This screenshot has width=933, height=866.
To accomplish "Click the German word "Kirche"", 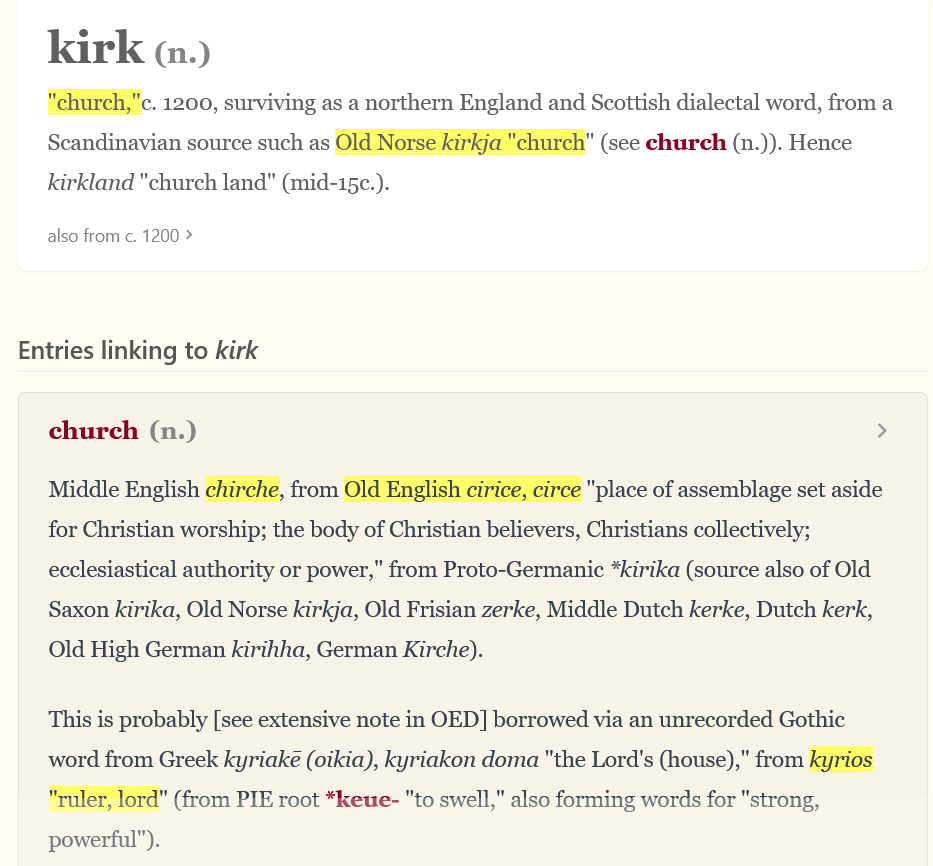I will tap(435, 649).
